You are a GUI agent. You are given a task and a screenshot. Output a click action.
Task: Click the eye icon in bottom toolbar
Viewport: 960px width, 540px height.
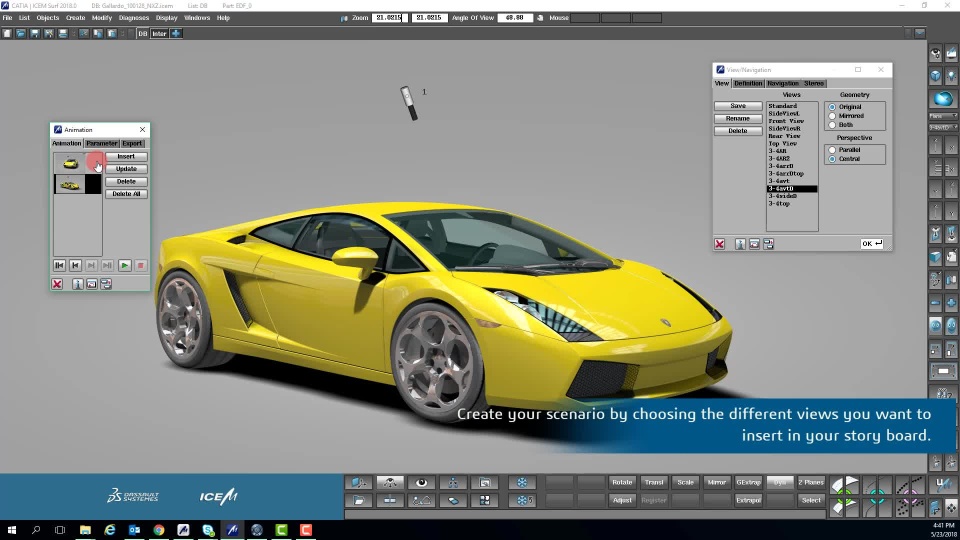tap(421, 482)
